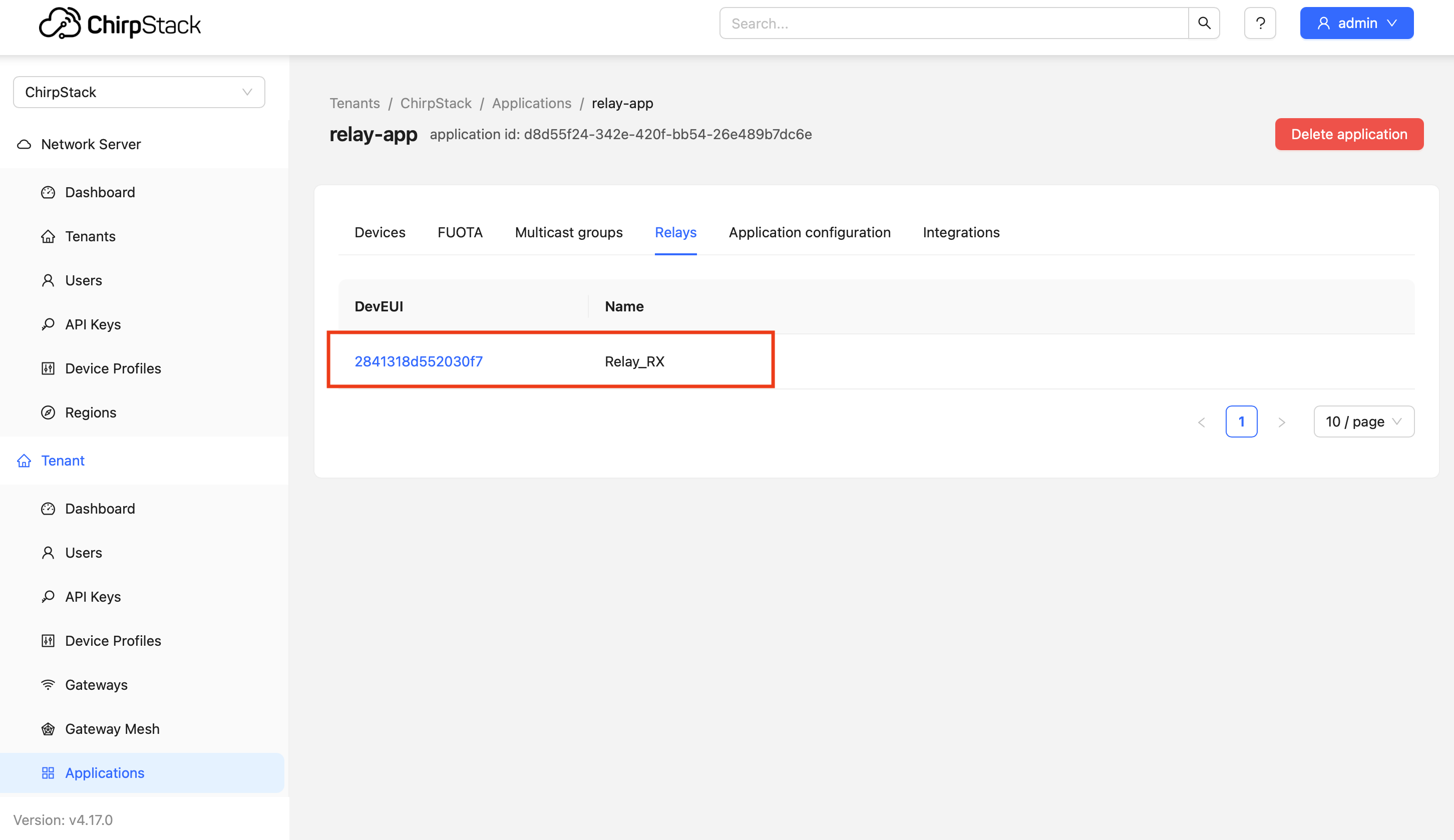Switch to Application configuration tab
Image resolution: width=1454 pixels, height=840 pixels.
(809, 232)
